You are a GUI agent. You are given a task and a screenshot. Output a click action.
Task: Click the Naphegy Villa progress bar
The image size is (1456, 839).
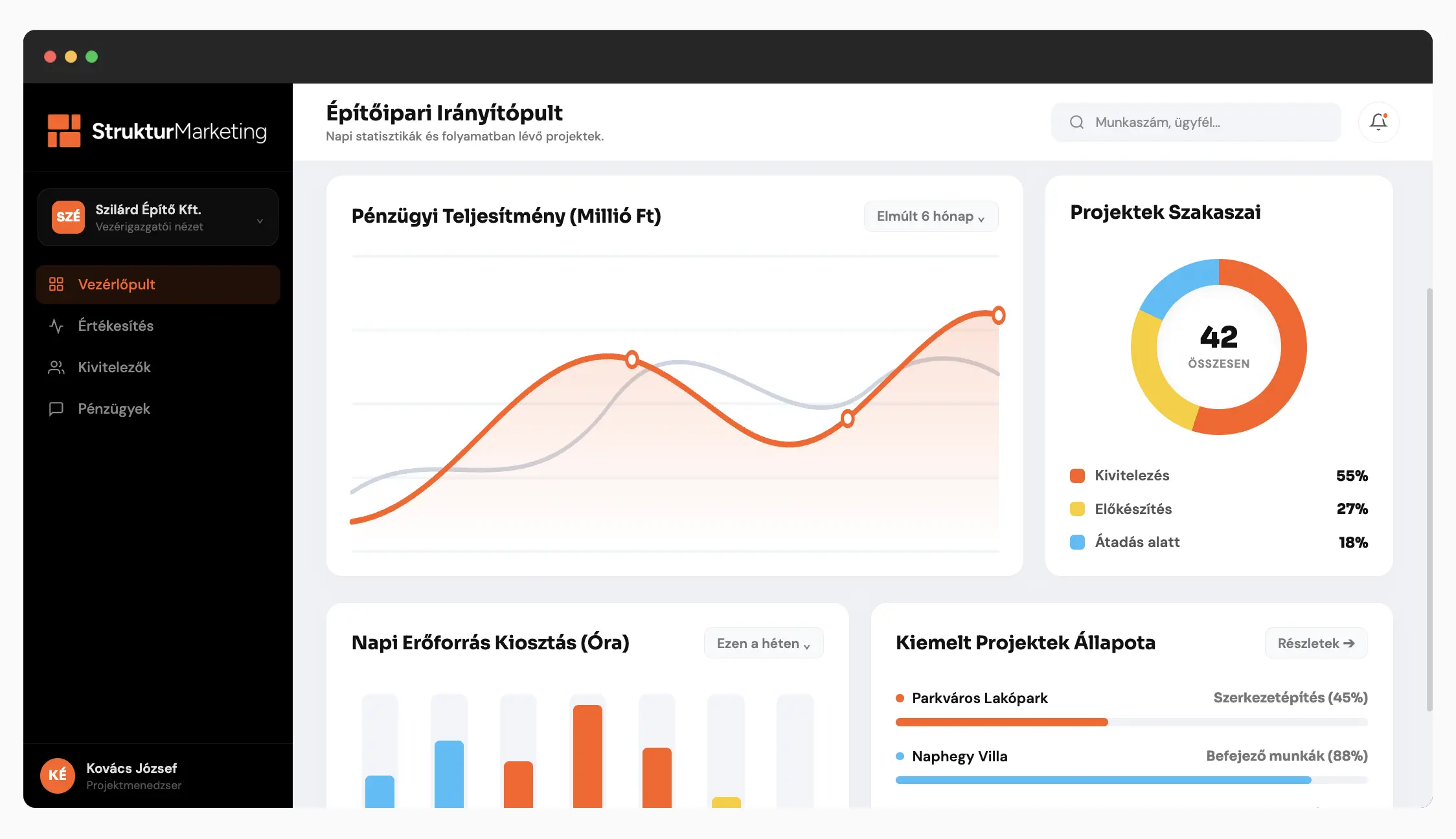pyautogui.click(x=1131, y=780)
